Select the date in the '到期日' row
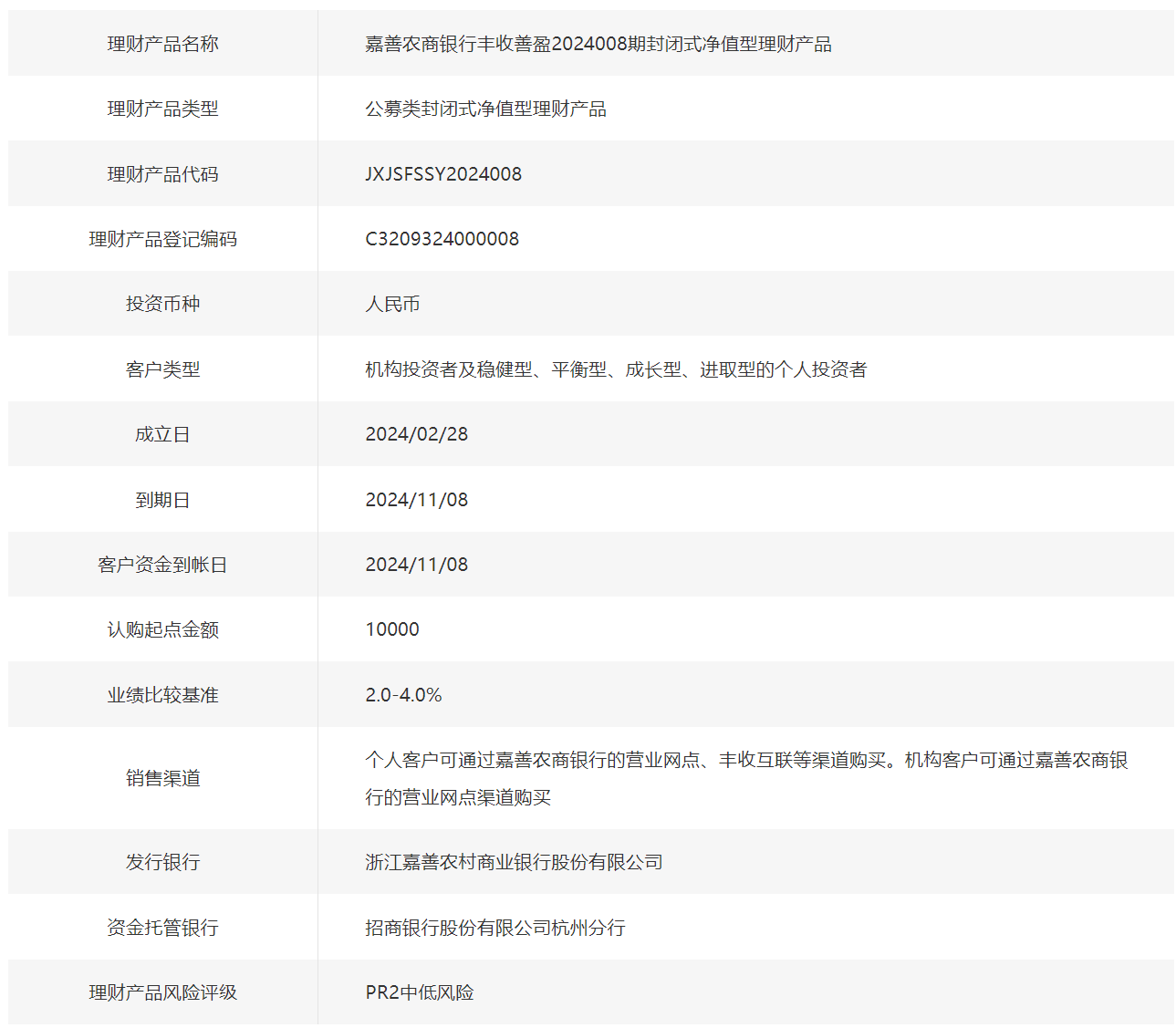This screenshot has width=1176, height=1028. pos(416,500)
